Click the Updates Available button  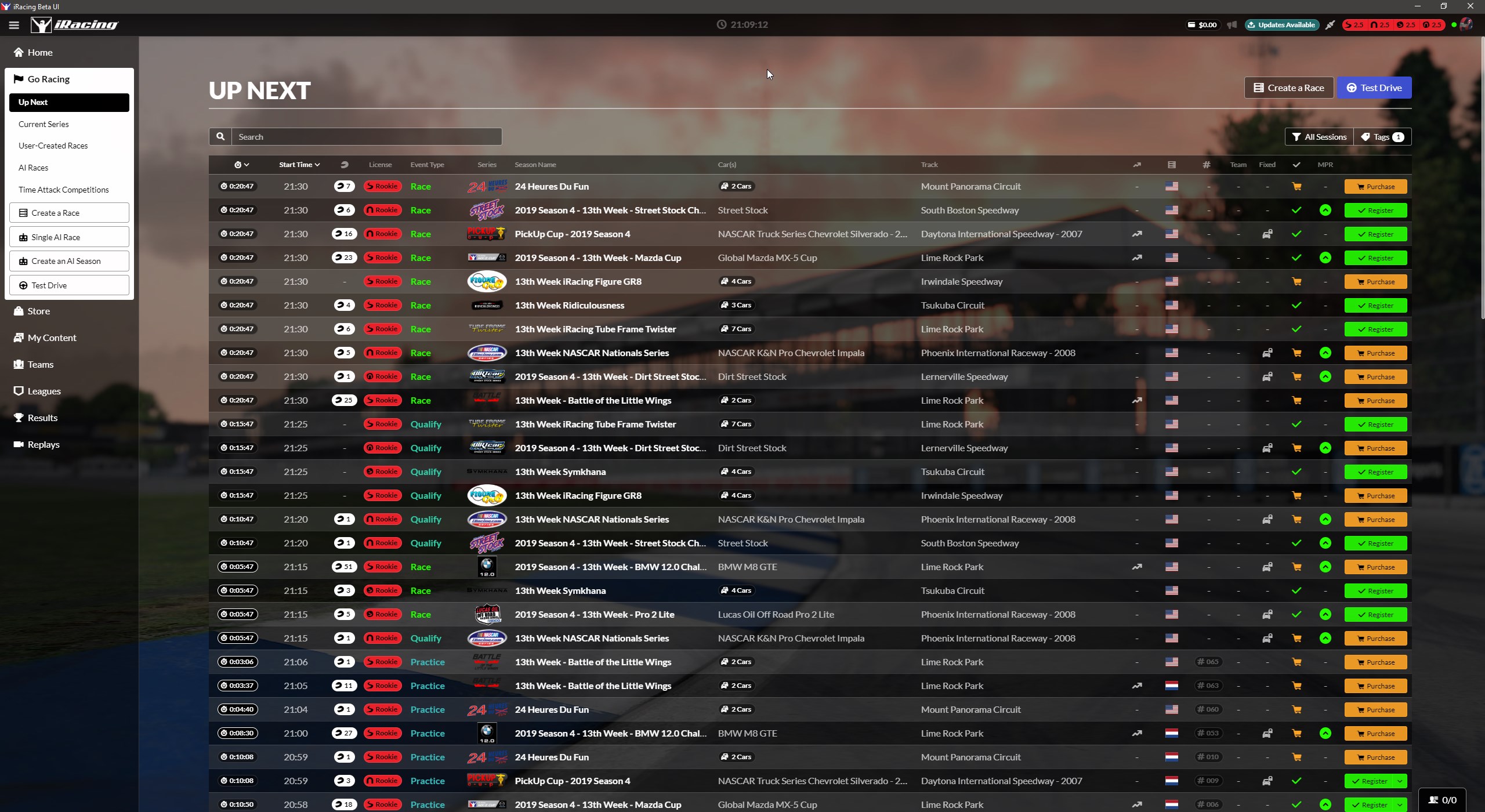pyautogui.click(x=1281, y=25)
